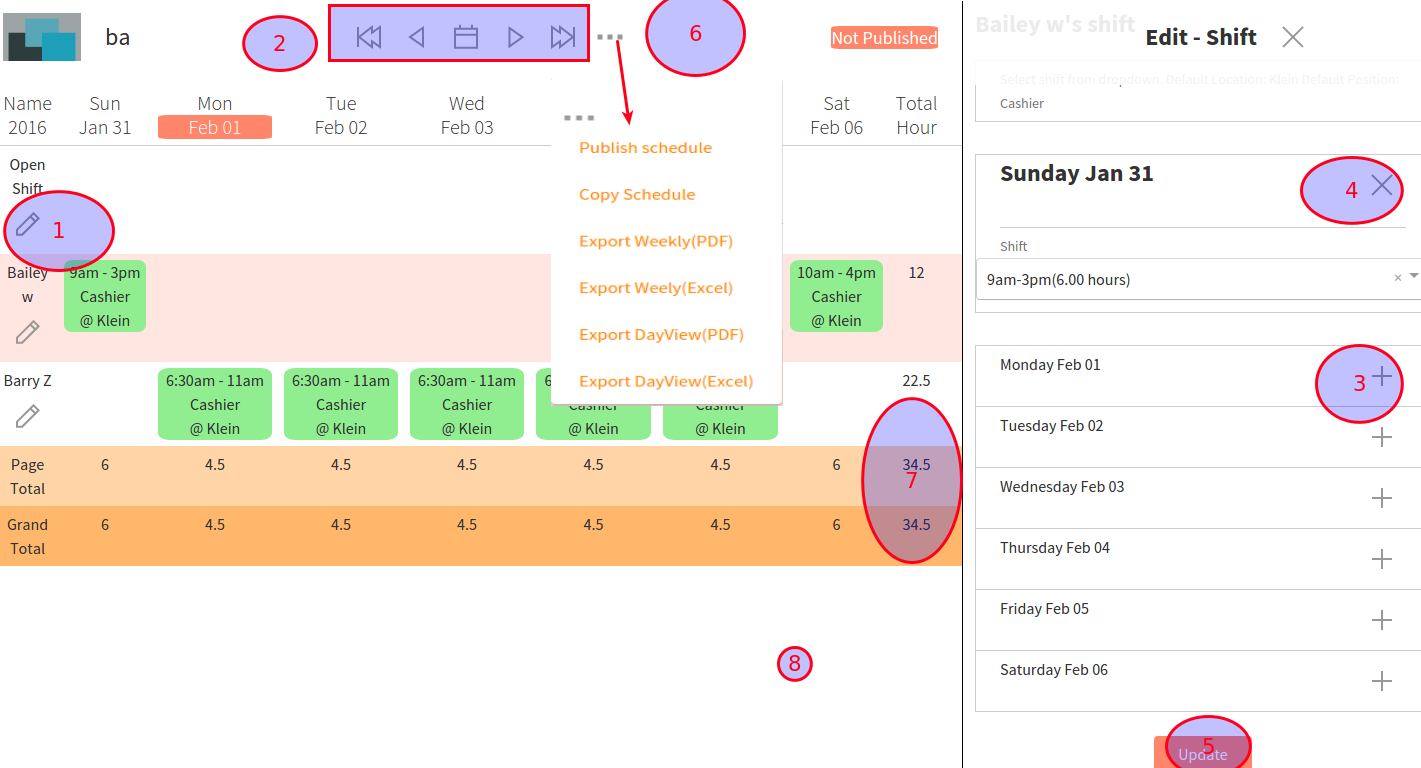This screenshot has width=1421, height=768.
Task: Open the Shift dropdown arrow
Action: [x=1413, y=276]
